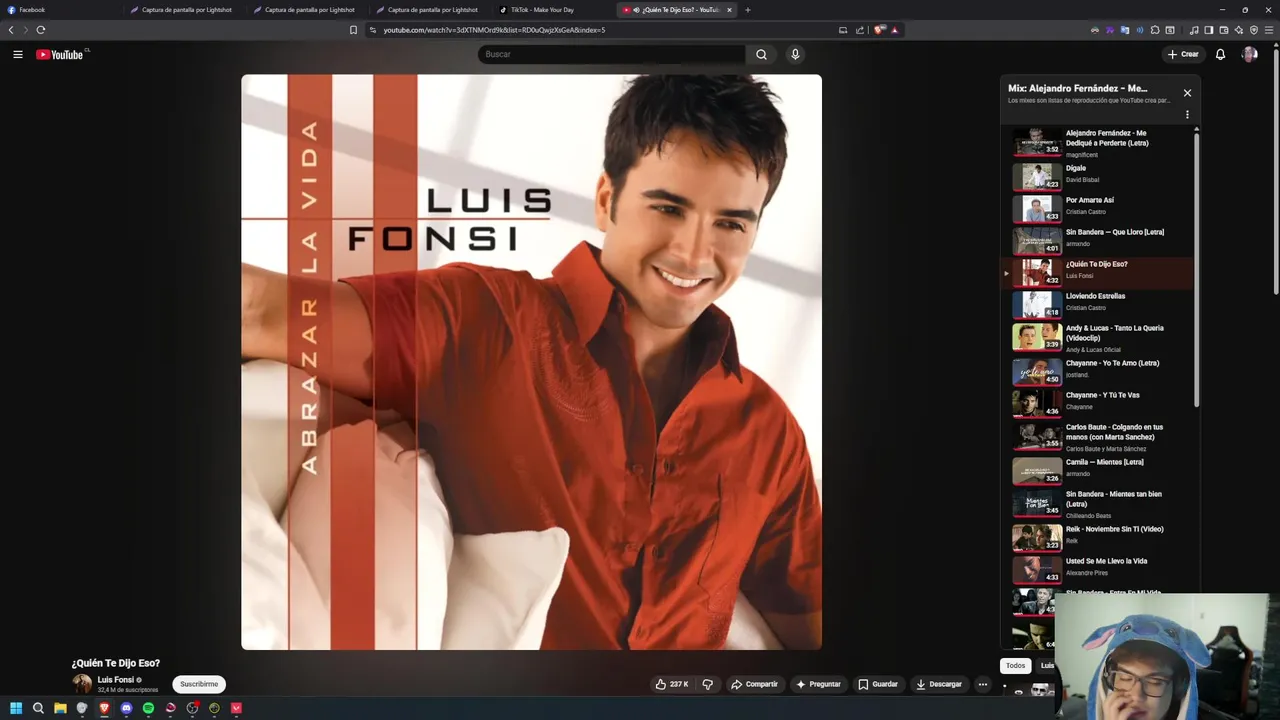
Task: Open the browser main menu
Action: (x=1269, y=30)
